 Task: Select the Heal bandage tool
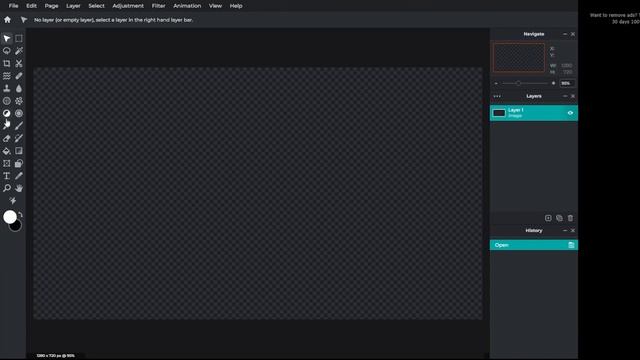click(19, 76)
